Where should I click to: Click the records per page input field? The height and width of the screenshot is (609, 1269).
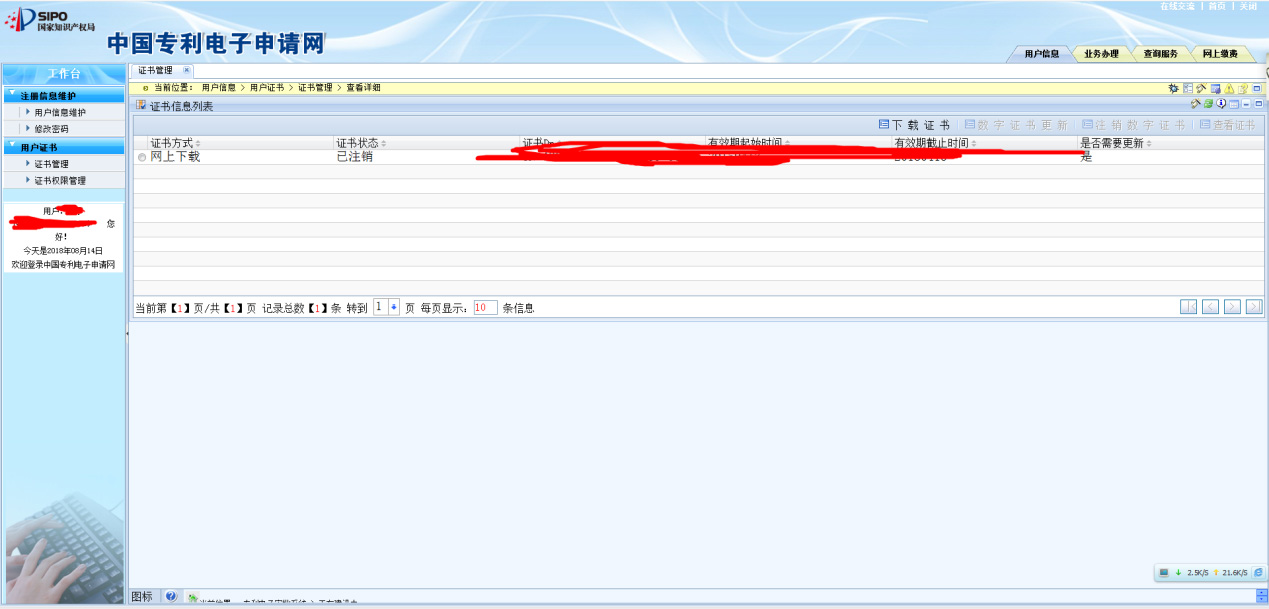point(485,308)
